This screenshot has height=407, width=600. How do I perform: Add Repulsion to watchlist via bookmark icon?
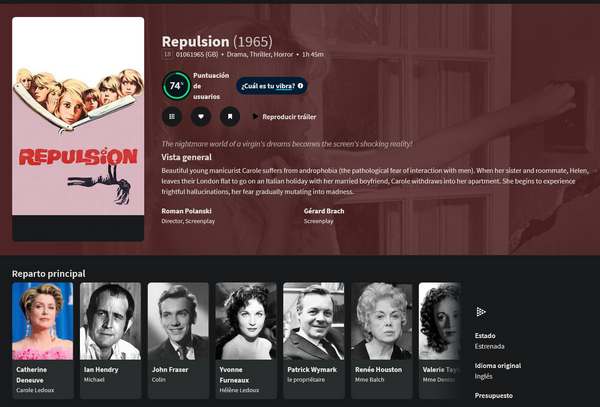230,116
